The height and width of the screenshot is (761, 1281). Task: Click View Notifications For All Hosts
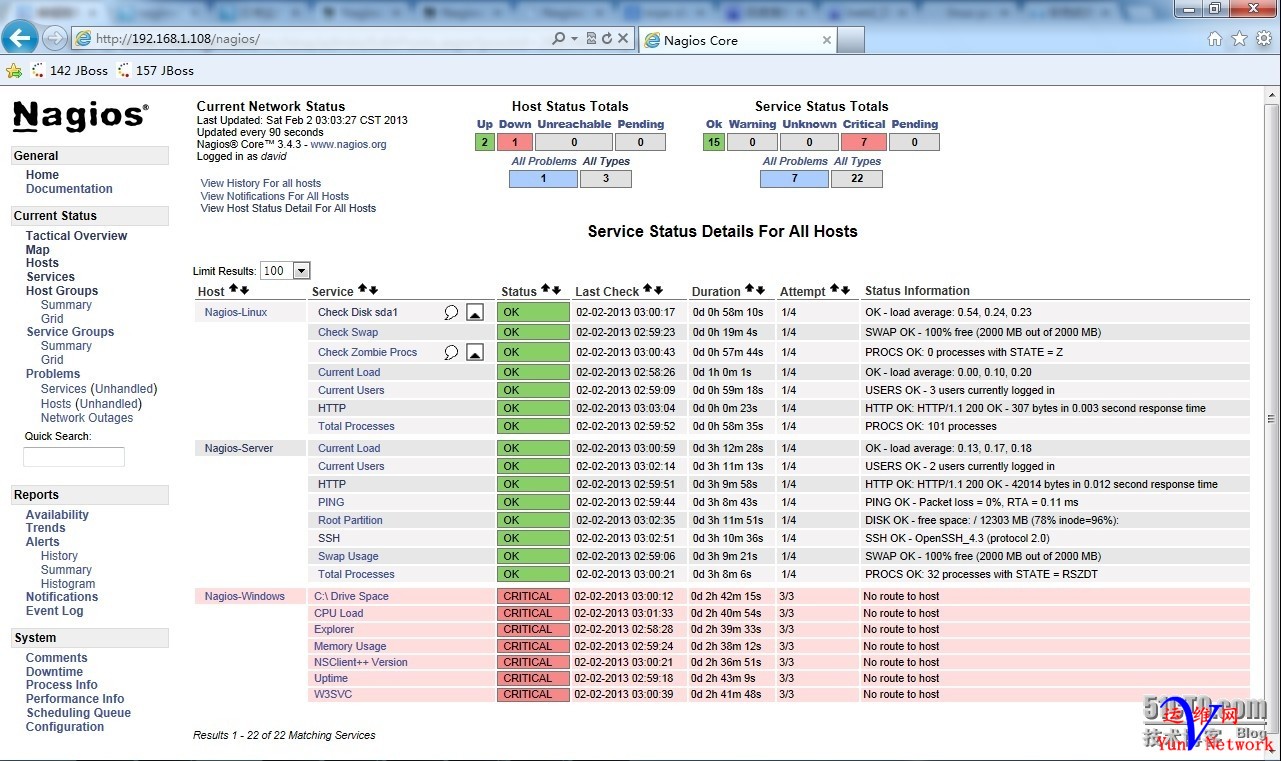click(x=275, y=196)
